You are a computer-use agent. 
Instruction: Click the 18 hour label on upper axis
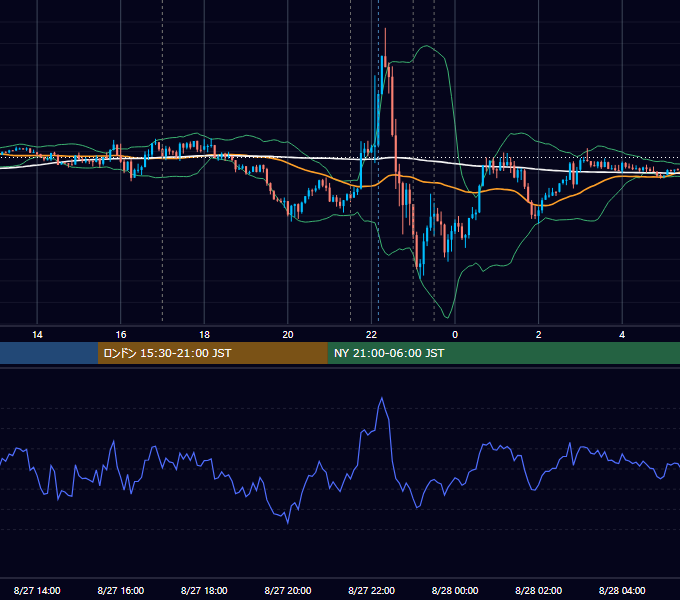[204, 335]
